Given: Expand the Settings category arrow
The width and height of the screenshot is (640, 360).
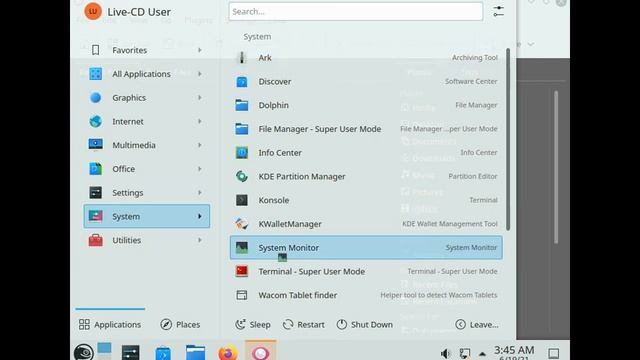Looking at the screenshot, I should (x=200, y=192).
